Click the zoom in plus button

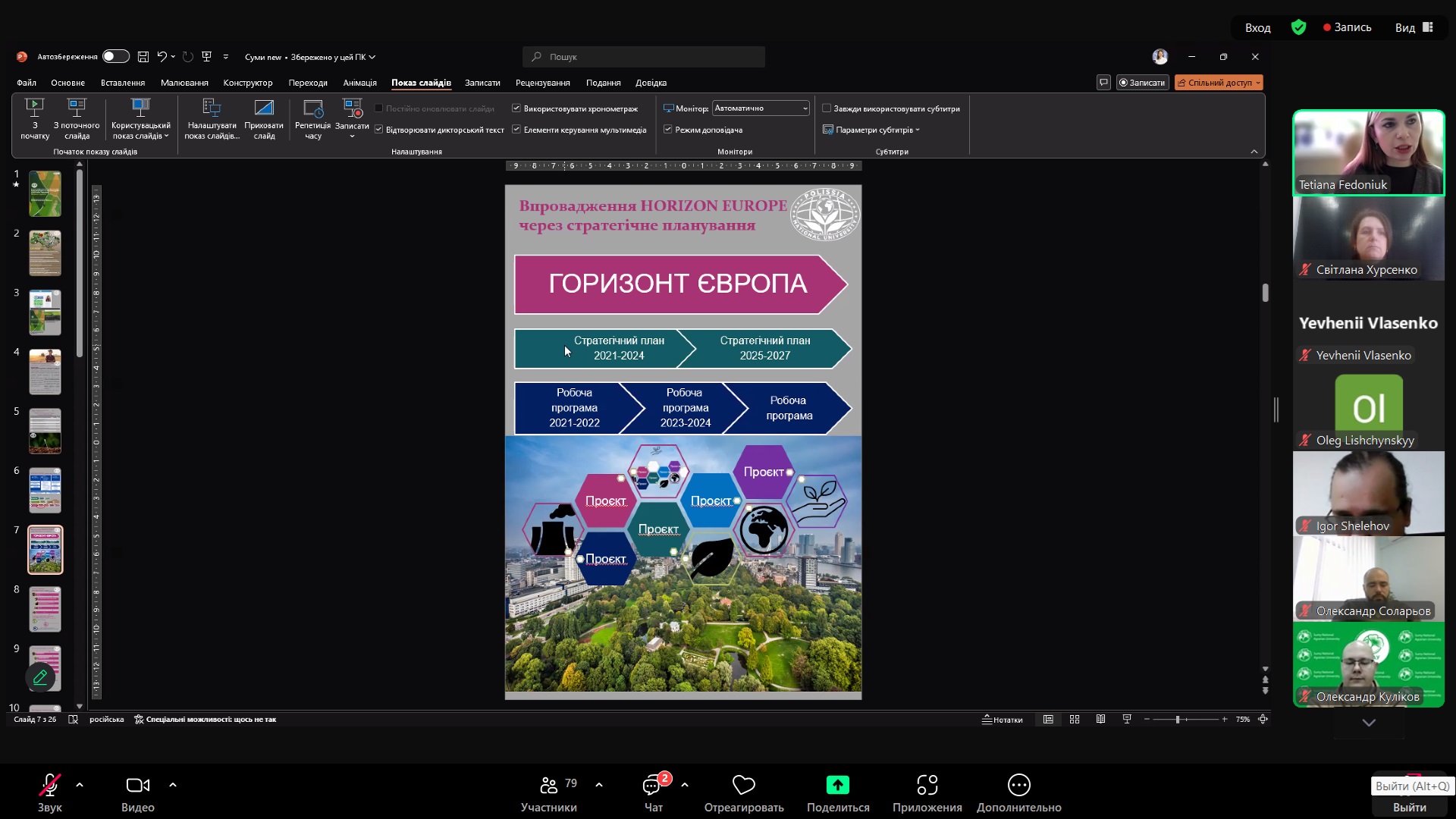coord(1225,720)
